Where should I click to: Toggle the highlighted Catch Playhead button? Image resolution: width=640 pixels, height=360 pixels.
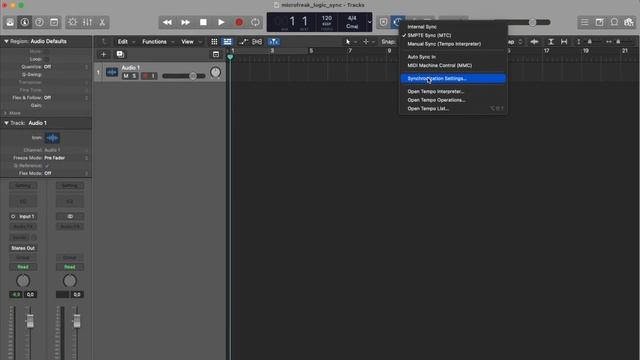[x=273, y=42]
